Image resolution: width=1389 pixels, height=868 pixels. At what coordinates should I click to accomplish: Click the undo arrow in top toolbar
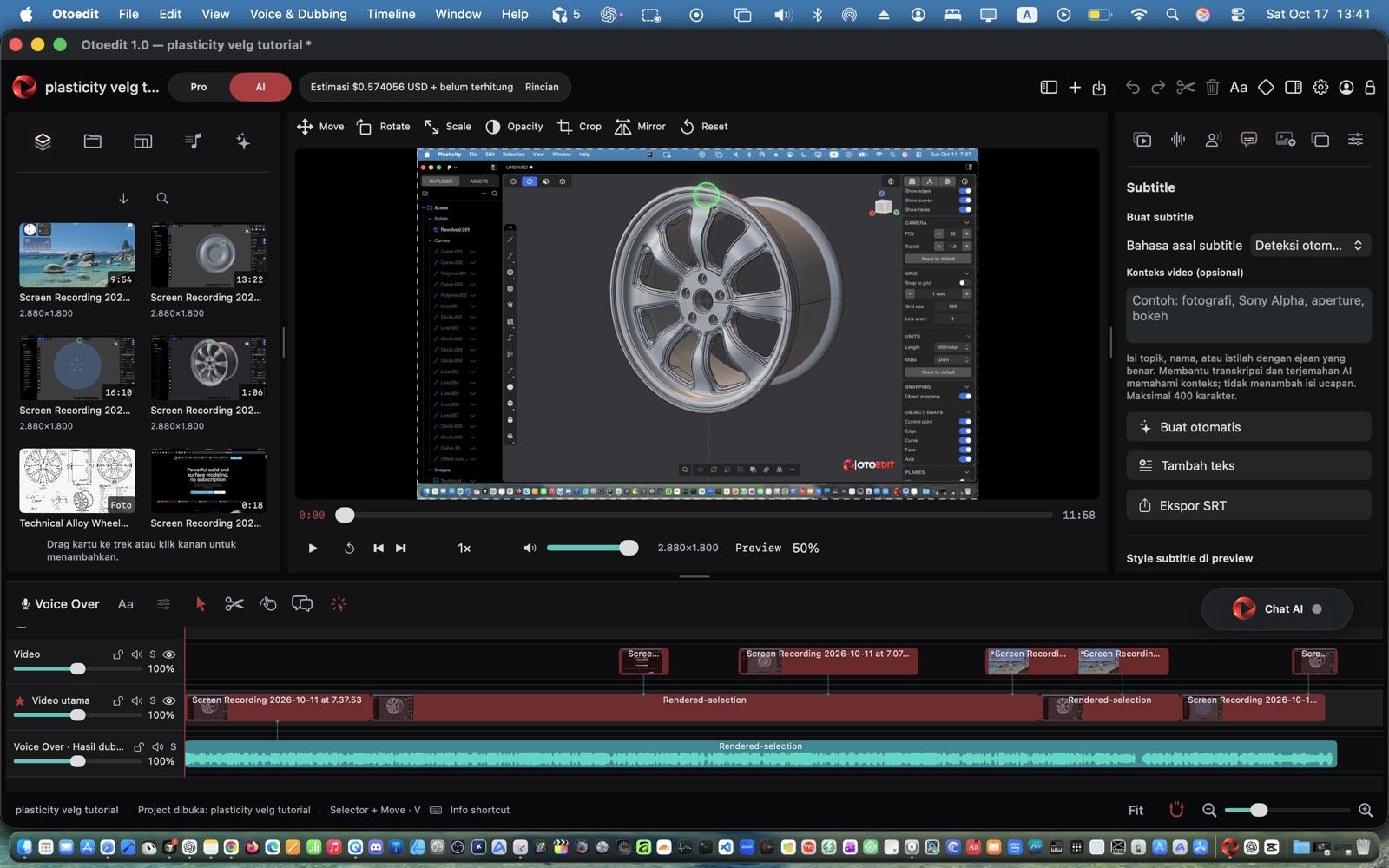[1133, 87]
